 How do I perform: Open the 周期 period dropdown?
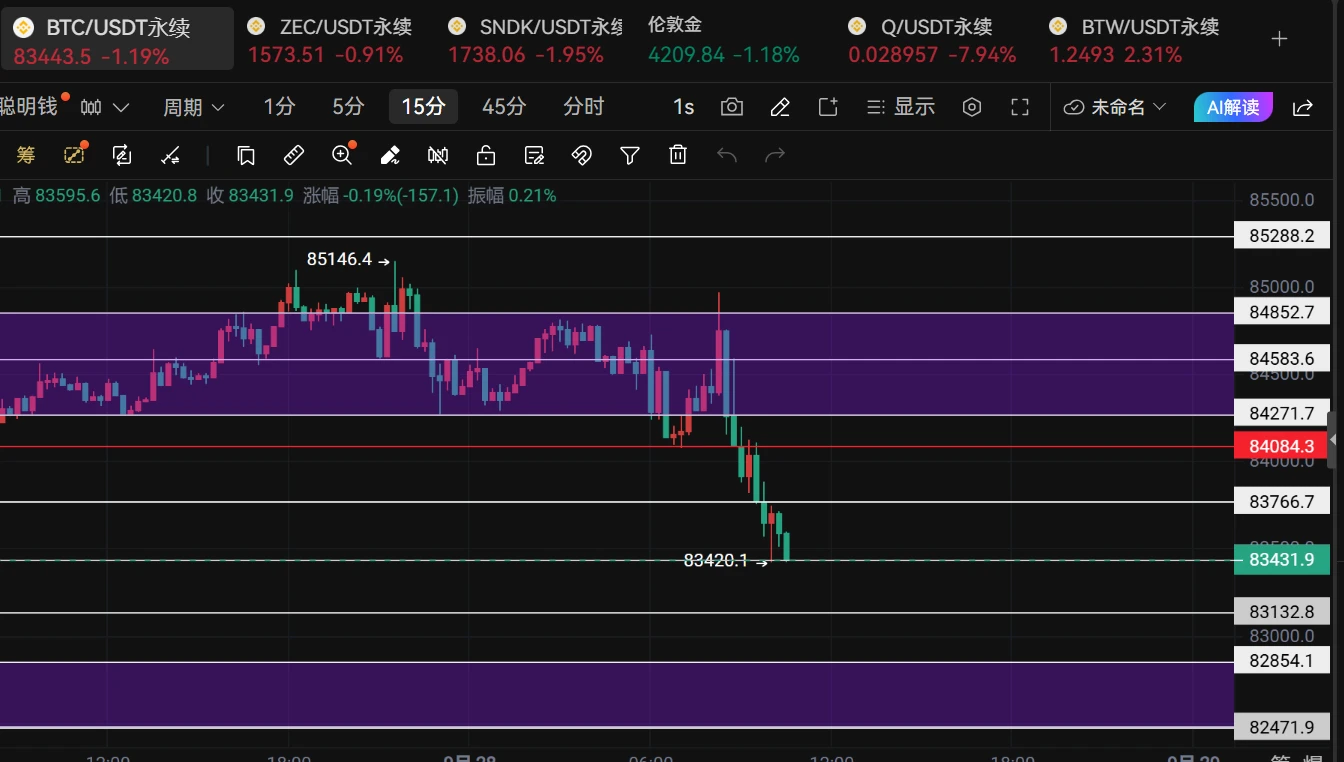click(x=194, y=107)
